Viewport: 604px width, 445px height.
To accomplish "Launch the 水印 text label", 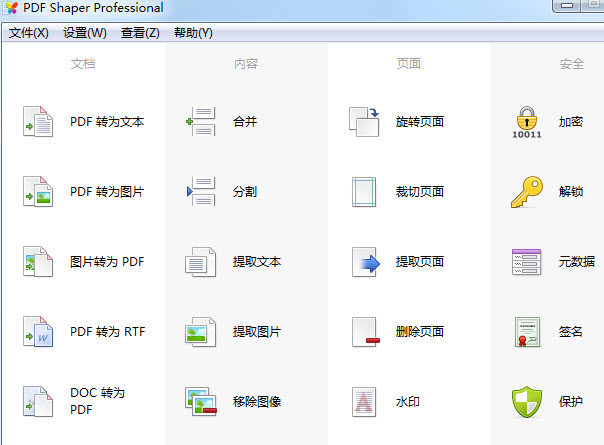I will click(x=408, y=402).
